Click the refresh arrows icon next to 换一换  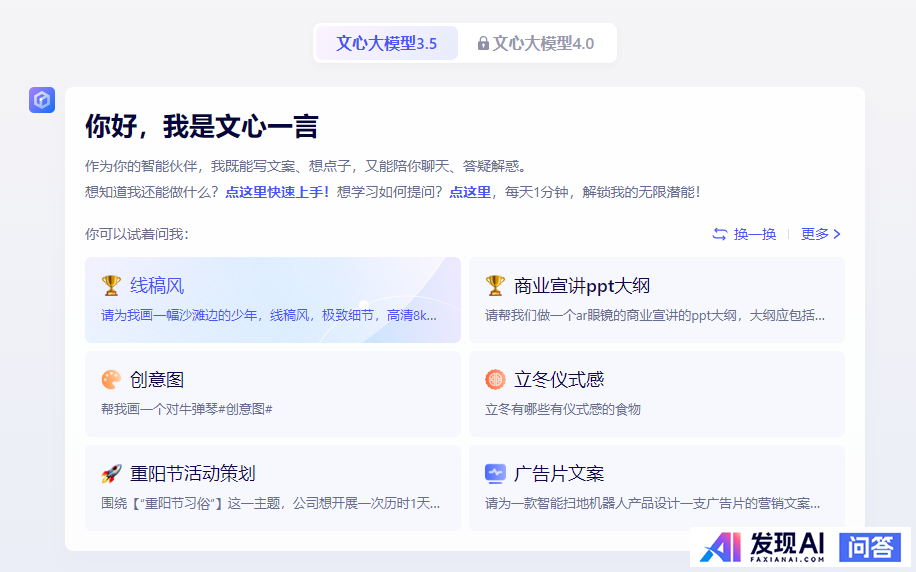click(x=719, y=234)
